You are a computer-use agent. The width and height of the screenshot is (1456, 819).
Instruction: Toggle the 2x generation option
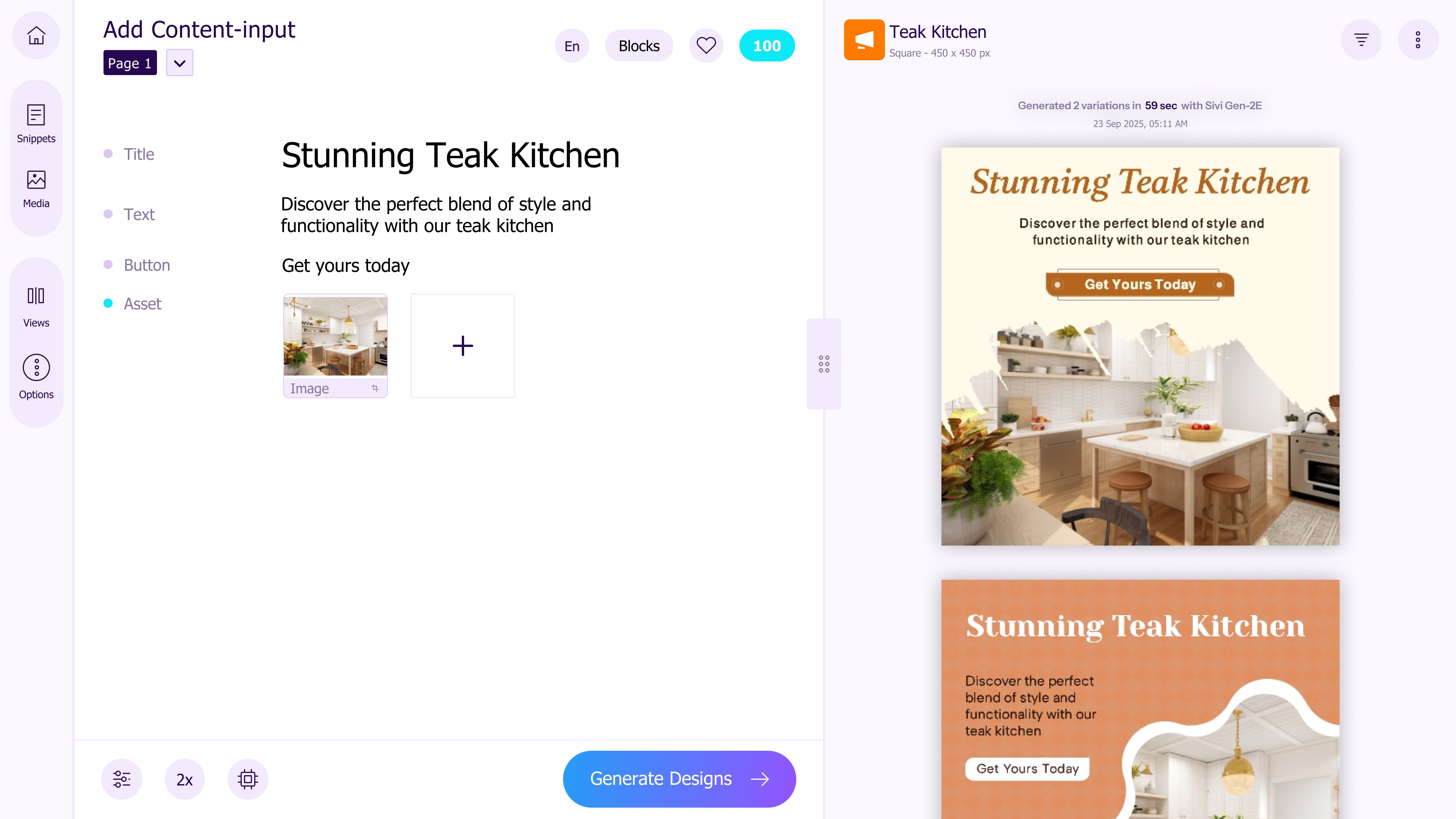(x=184, y=778)
